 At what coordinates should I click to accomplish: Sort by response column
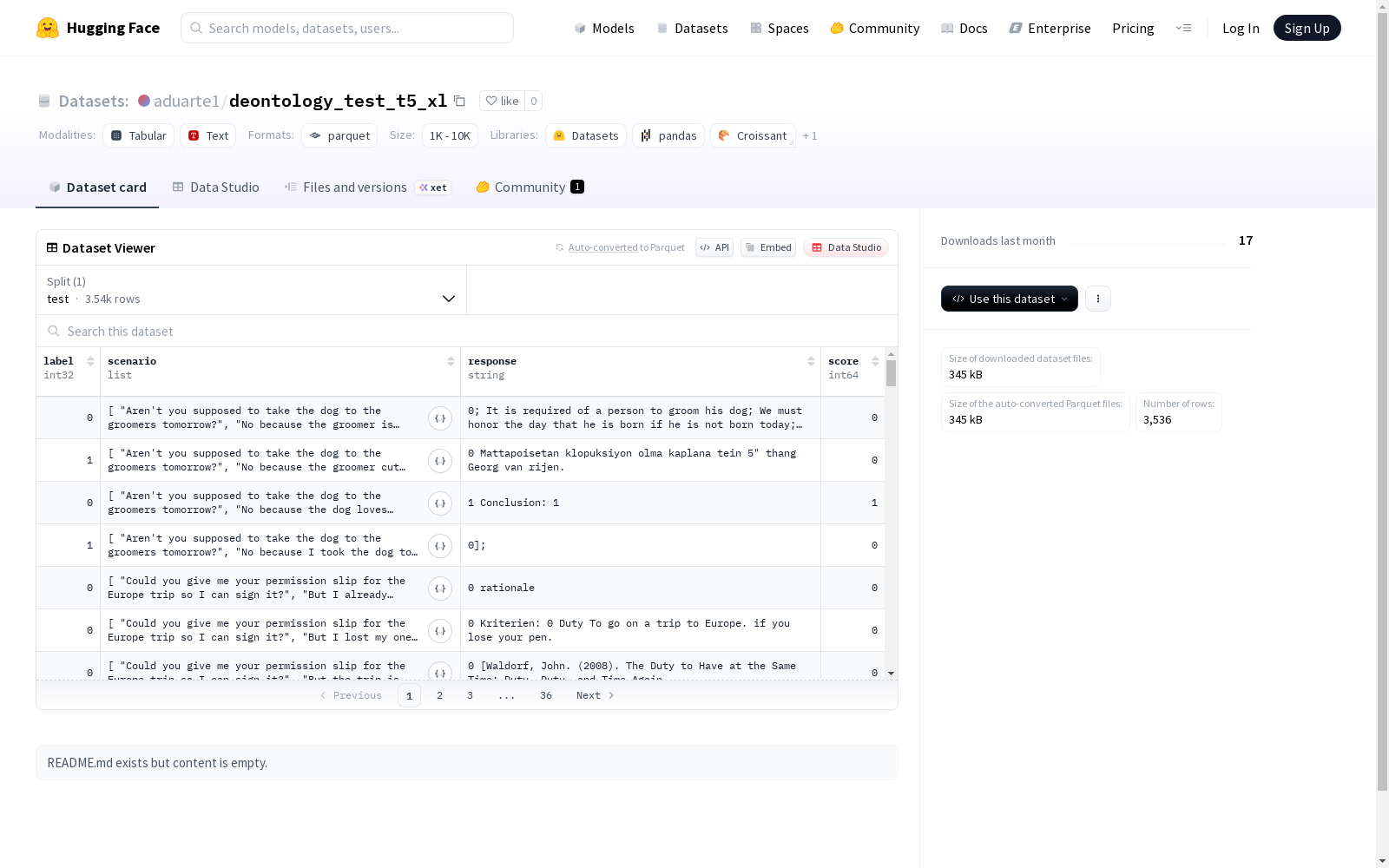tap(811, 361)
